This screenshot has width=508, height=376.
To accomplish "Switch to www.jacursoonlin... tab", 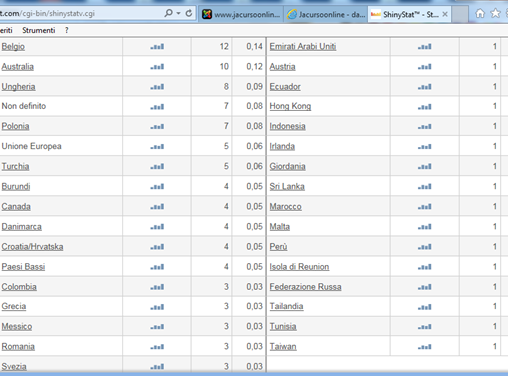I will pyautogui.click(x=241, y=14).
